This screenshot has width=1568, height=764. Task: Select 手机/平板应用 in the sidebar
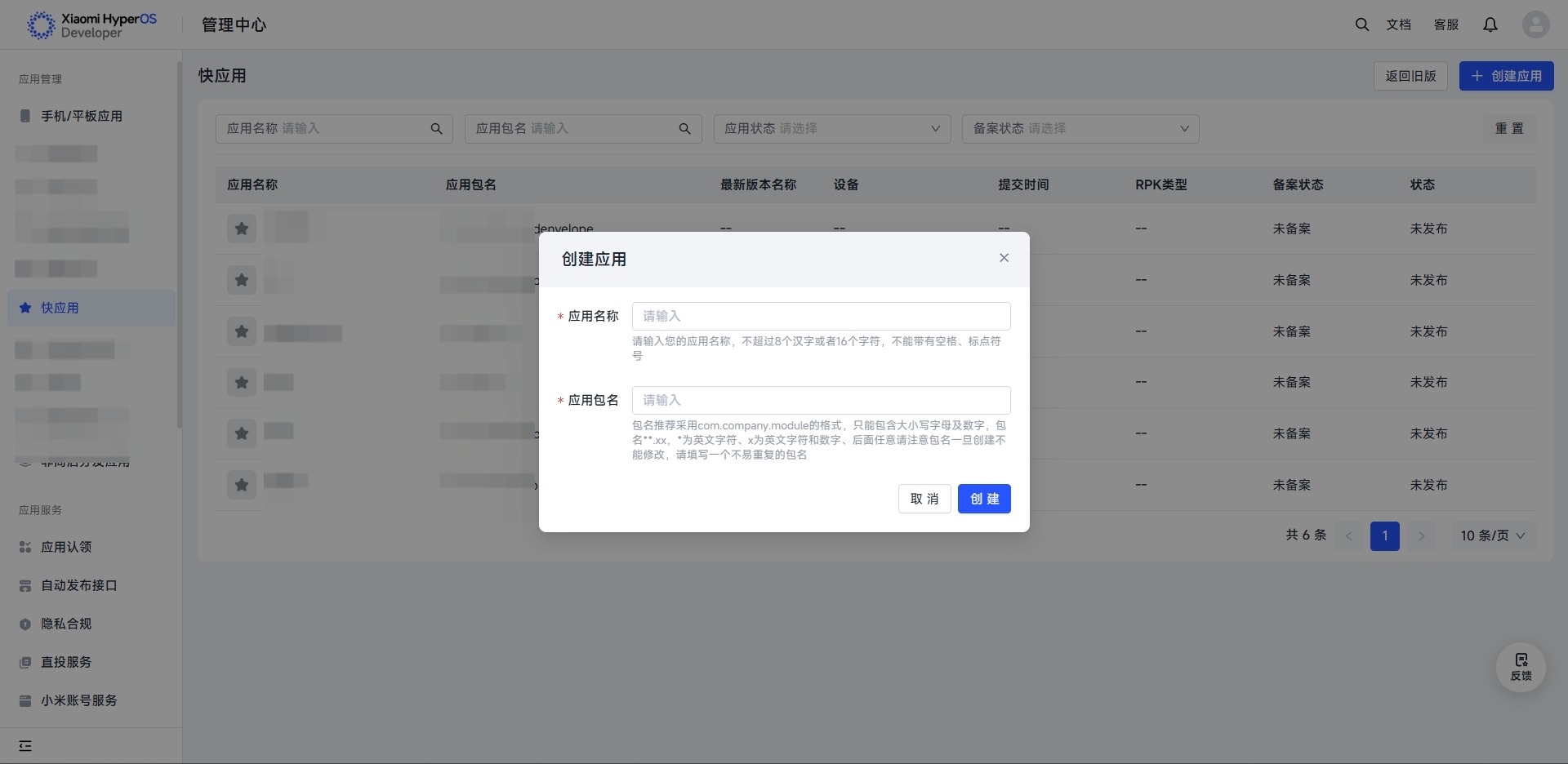[82, 116]
